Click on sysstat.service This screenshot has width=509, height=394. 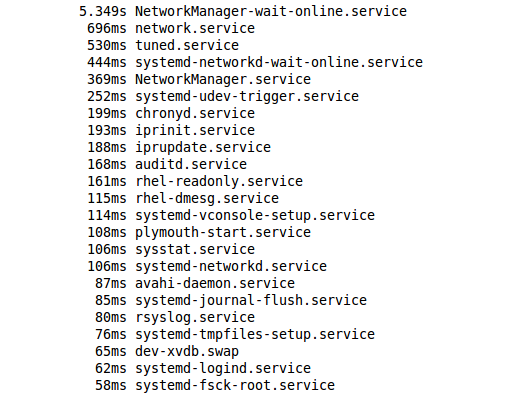point(195,249)
